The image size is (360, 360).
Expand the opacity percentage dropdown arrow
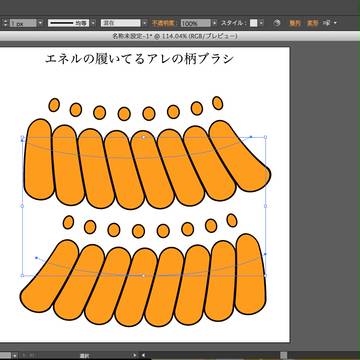click(x=214, y=23)
